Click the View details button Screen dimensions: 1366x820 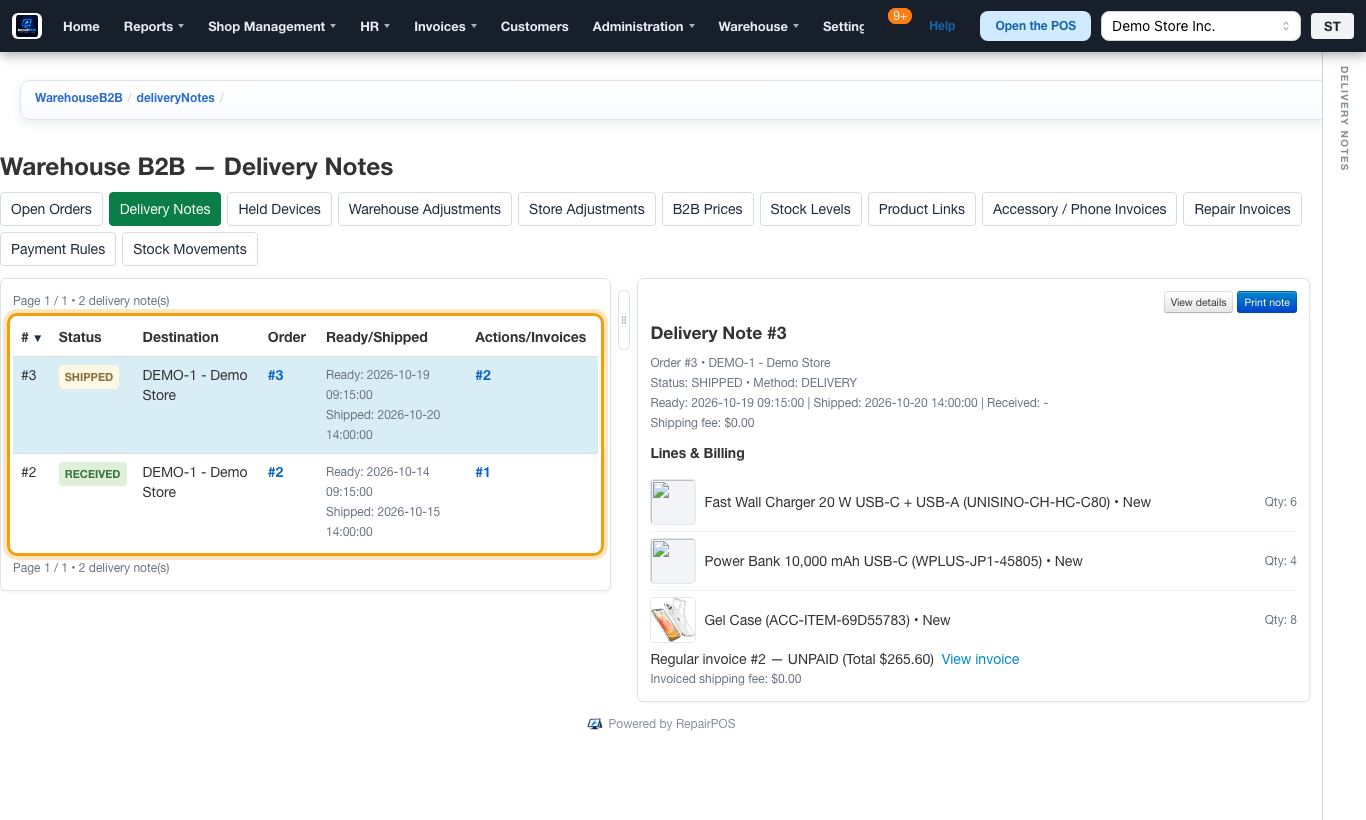(1198, 302)
